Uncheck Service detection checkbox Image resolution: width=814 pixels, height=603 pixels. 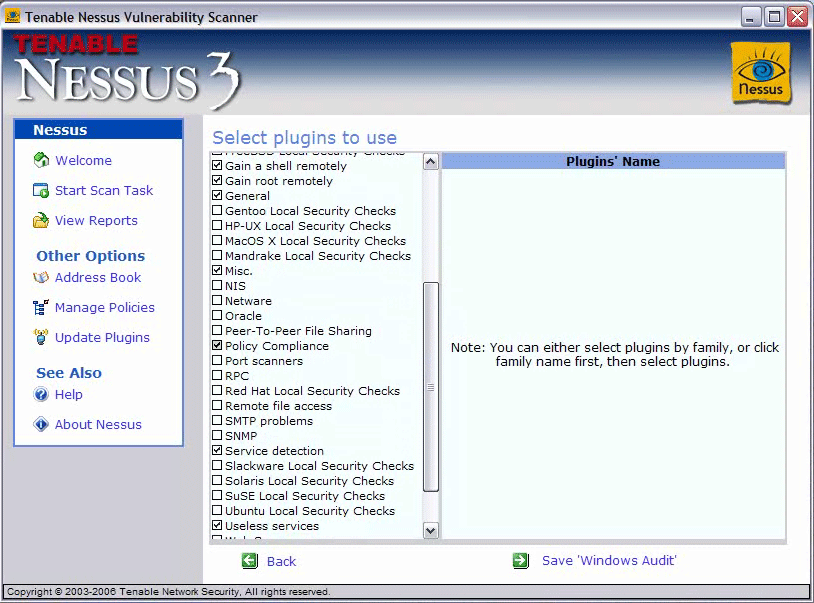[217, 450]
